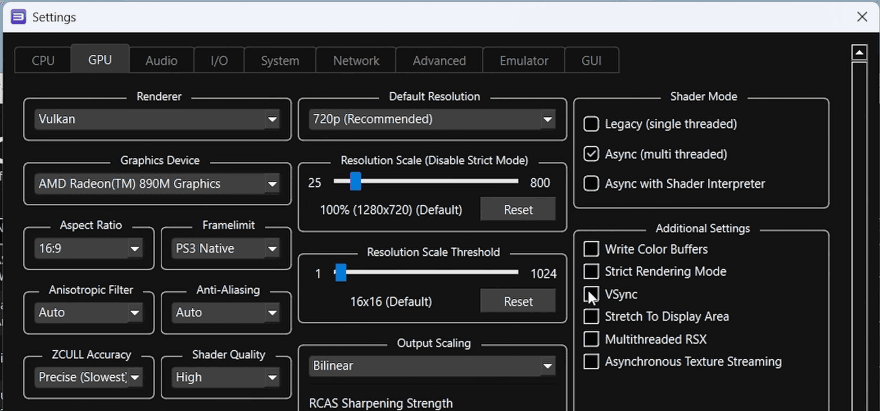Click the 16x16 (Default) threshold text
880x411 pixels.
tap(391, 302)
